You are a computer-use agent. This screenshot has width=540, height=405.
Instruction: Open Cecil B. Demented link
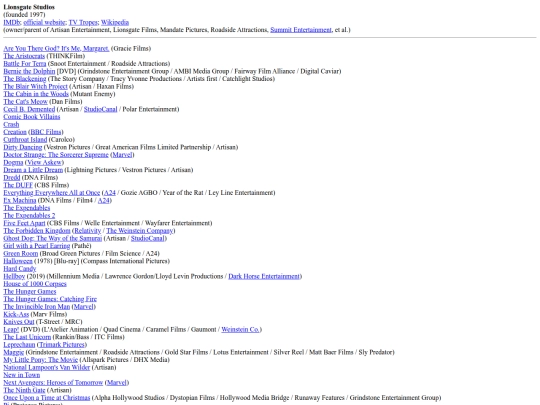(29, 109)
